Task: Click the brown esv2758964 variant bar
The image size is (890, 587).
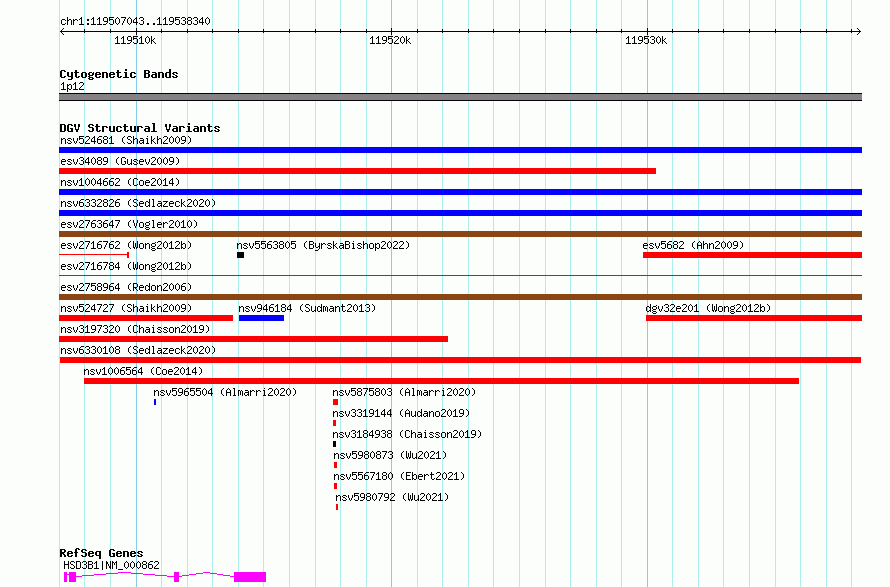Action: pyautogui.click(x=460, y=297)
